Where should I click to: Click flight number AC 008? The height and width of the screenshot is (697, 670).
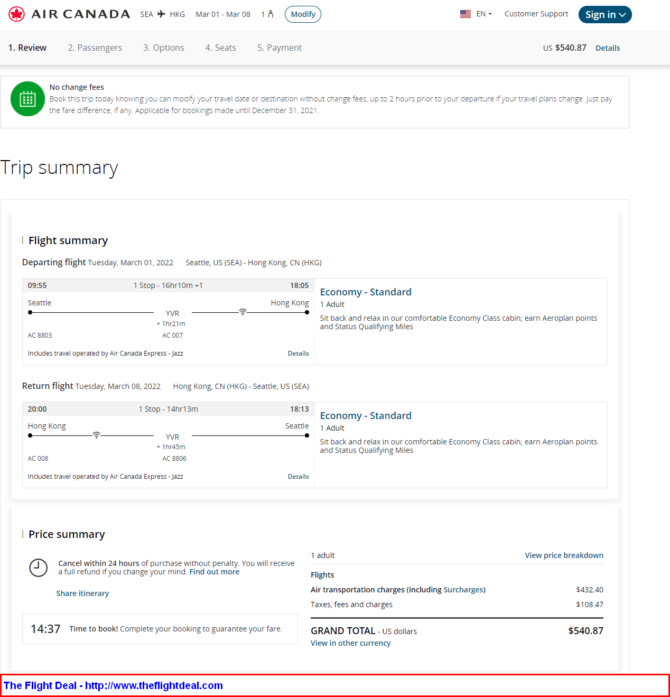click(38, 458)
